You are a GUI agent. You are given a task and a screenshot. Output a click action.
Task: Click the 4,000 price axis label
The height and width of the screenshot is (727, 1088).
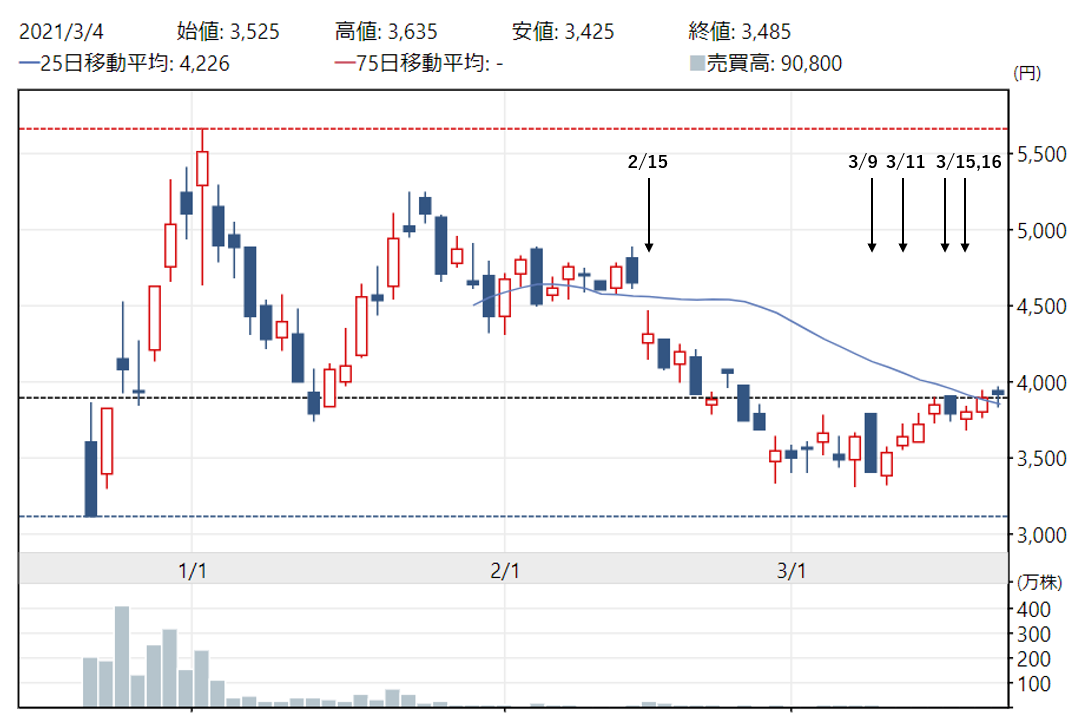[1042, 383]
